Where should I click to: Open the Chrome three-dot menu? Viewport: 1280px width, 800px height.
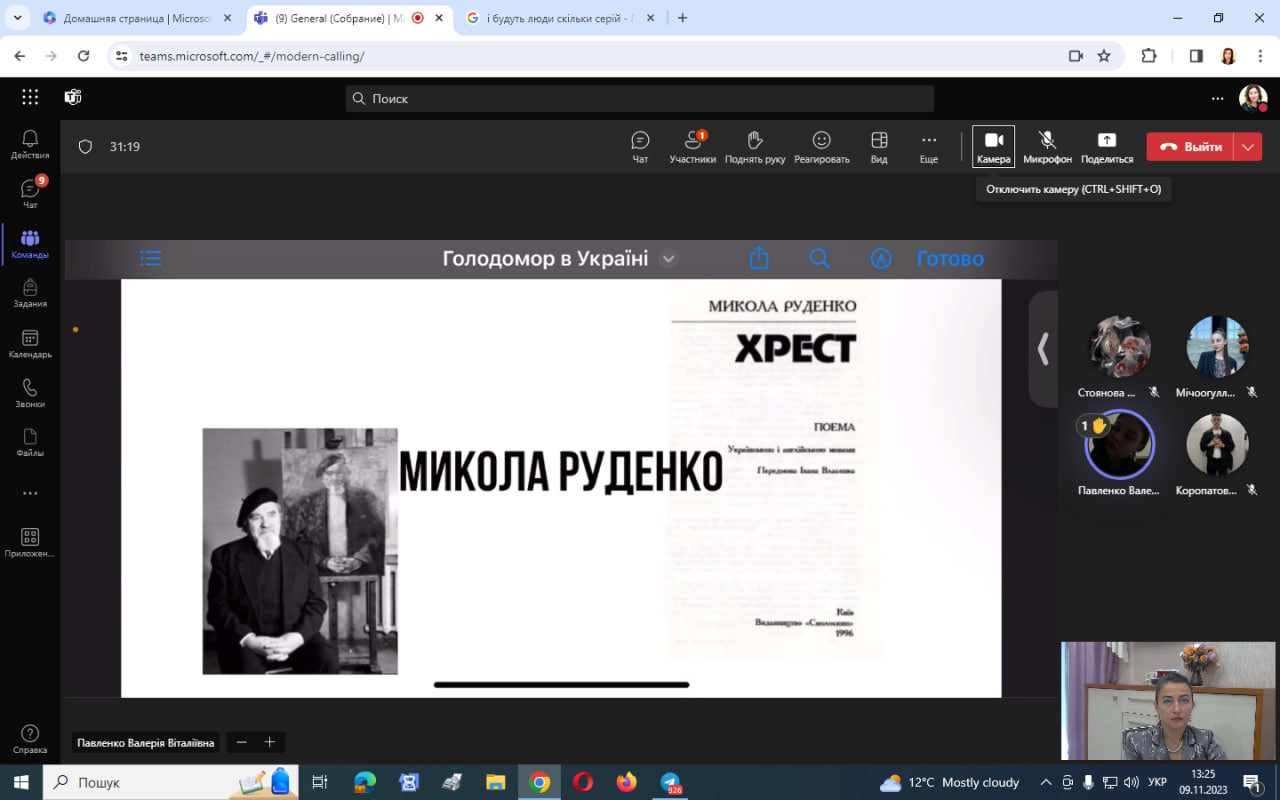tap(1259, 56)
